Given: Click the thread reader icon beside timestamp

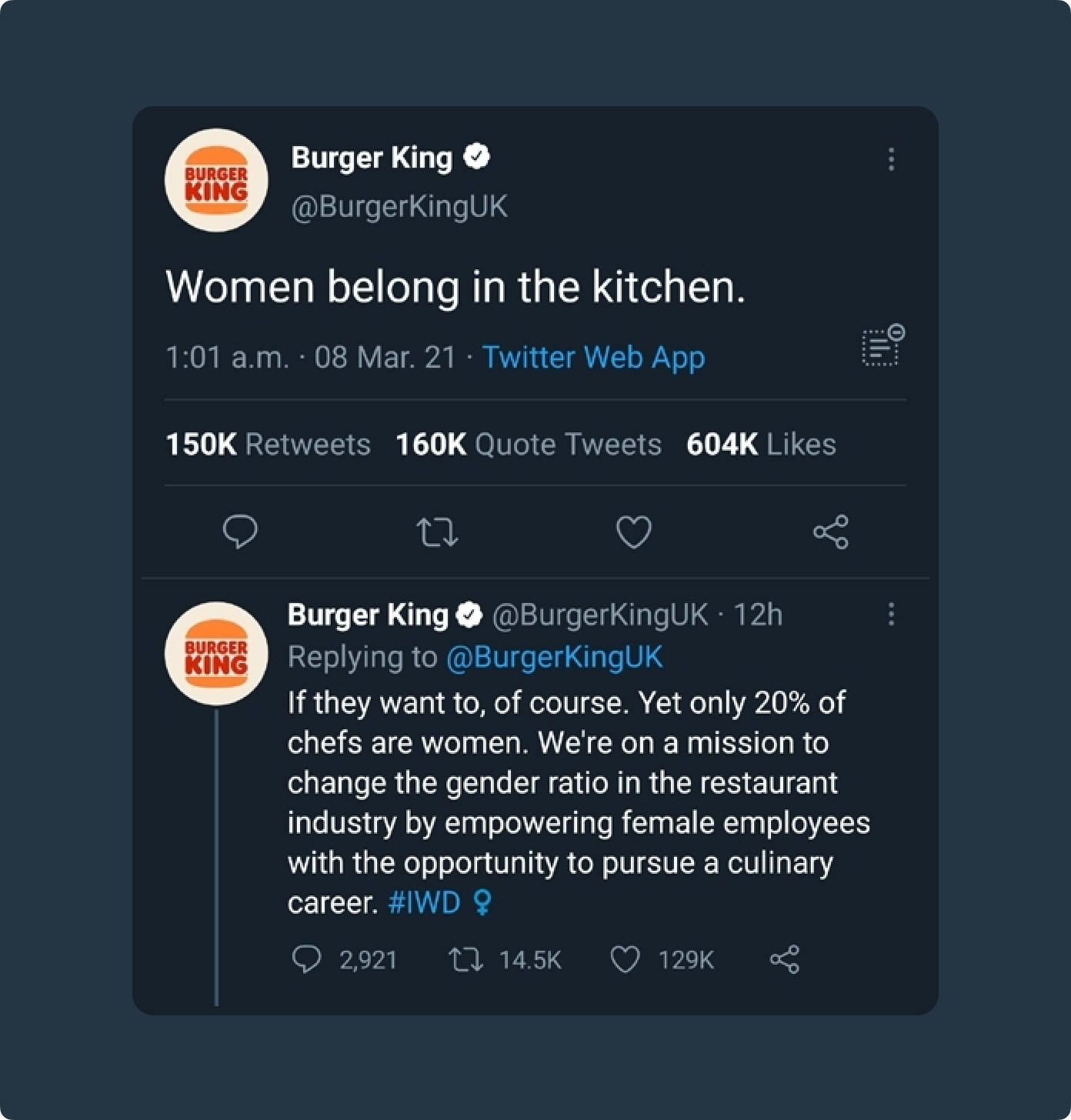Looking at the screenshot, I should [882, 345].
